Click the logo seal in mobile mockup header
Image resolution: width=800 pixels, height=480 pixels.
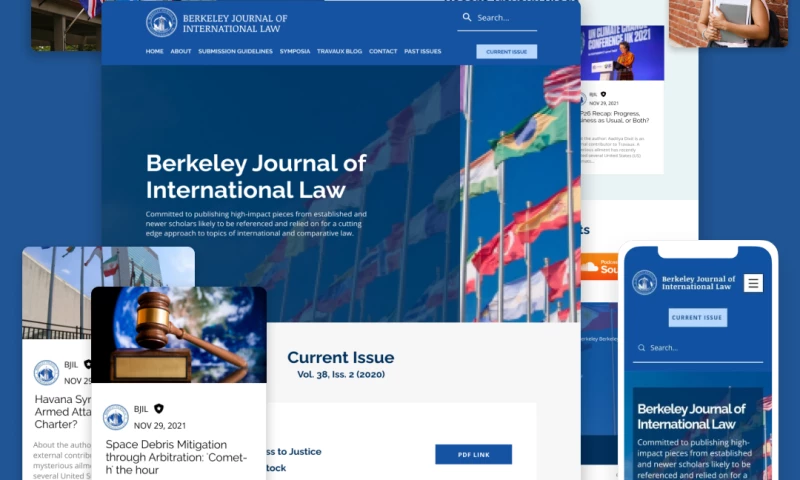point(644,282)
